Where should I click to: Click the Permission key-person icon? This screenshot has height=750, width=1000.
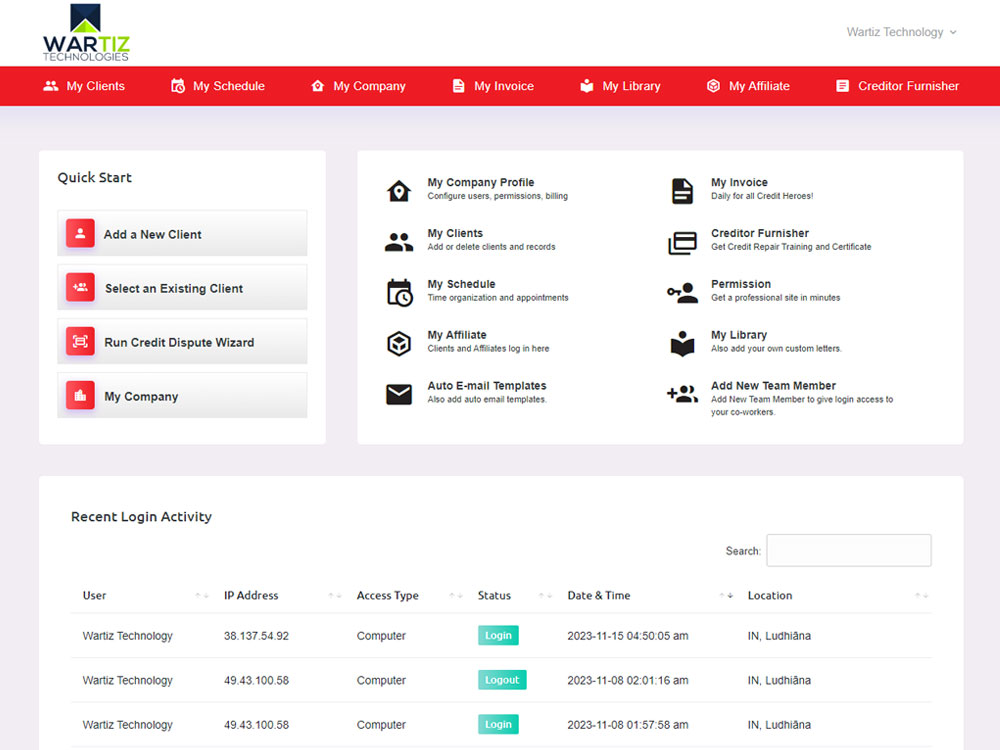click(x=682, y=293)
